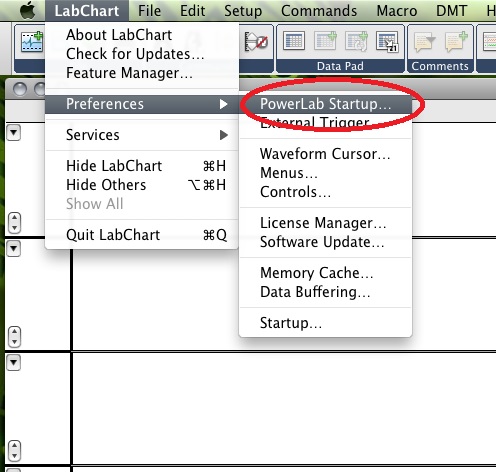This screenshot has width=496, height=472.
Task: Click the first channel's scale stepper
Action: (14, 223)
